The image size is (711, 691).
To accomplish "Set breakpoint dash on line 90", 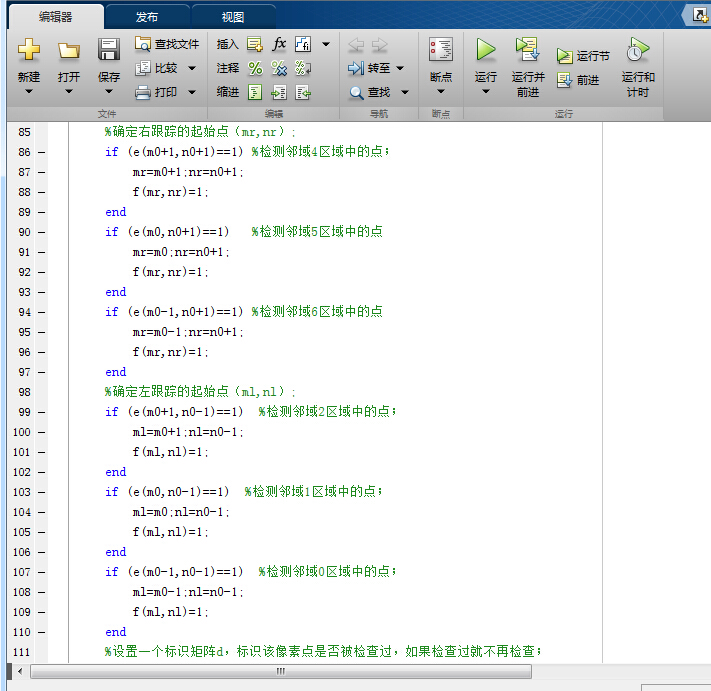I will coord(41,232).
